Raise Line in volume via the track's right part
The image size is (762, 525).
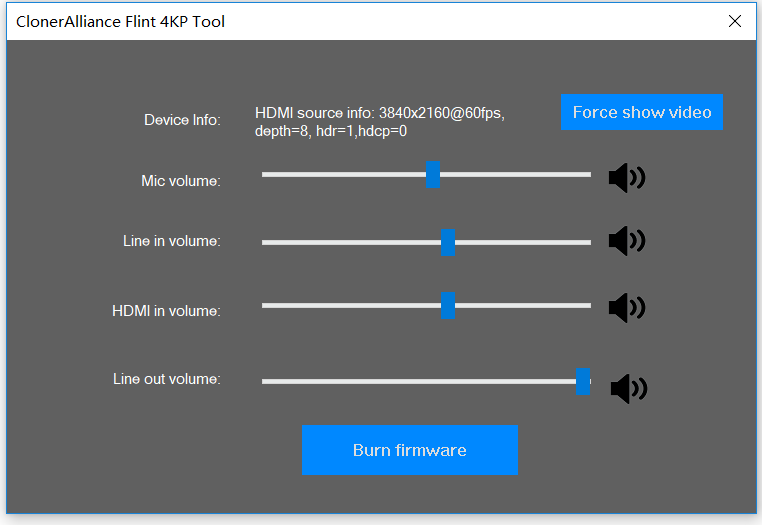[523, 243]
